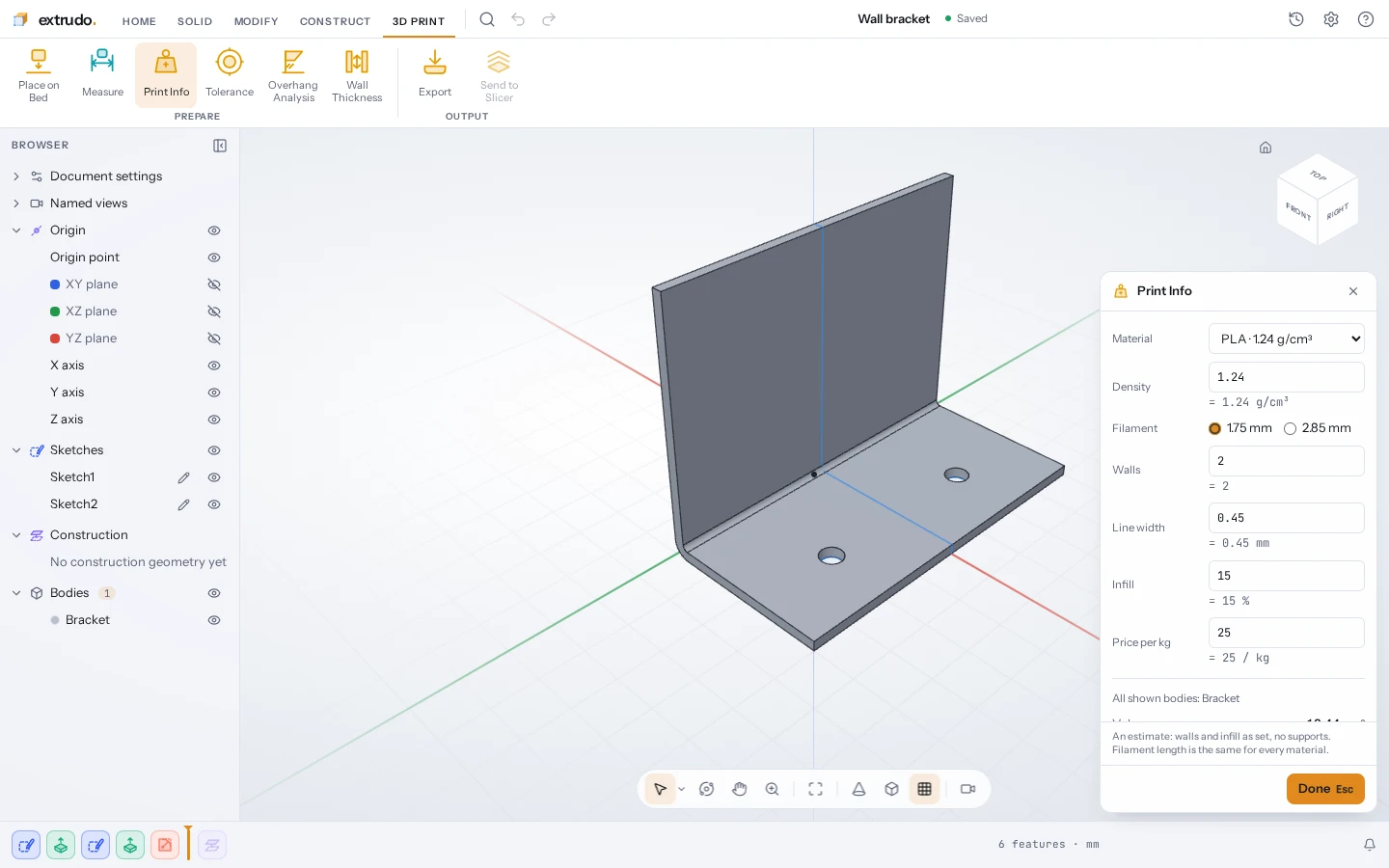Click the home view icon
The image size is (1389, 868).
click(x=1266, y=148)
